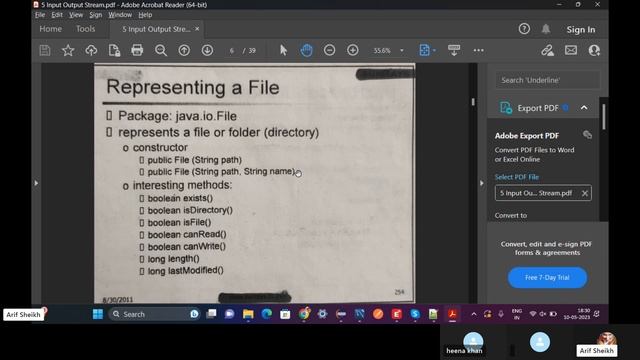Click the document vertical scrollbar thumb
The width and height of the screenshot is (640, 360).
[x=473, y=102]
